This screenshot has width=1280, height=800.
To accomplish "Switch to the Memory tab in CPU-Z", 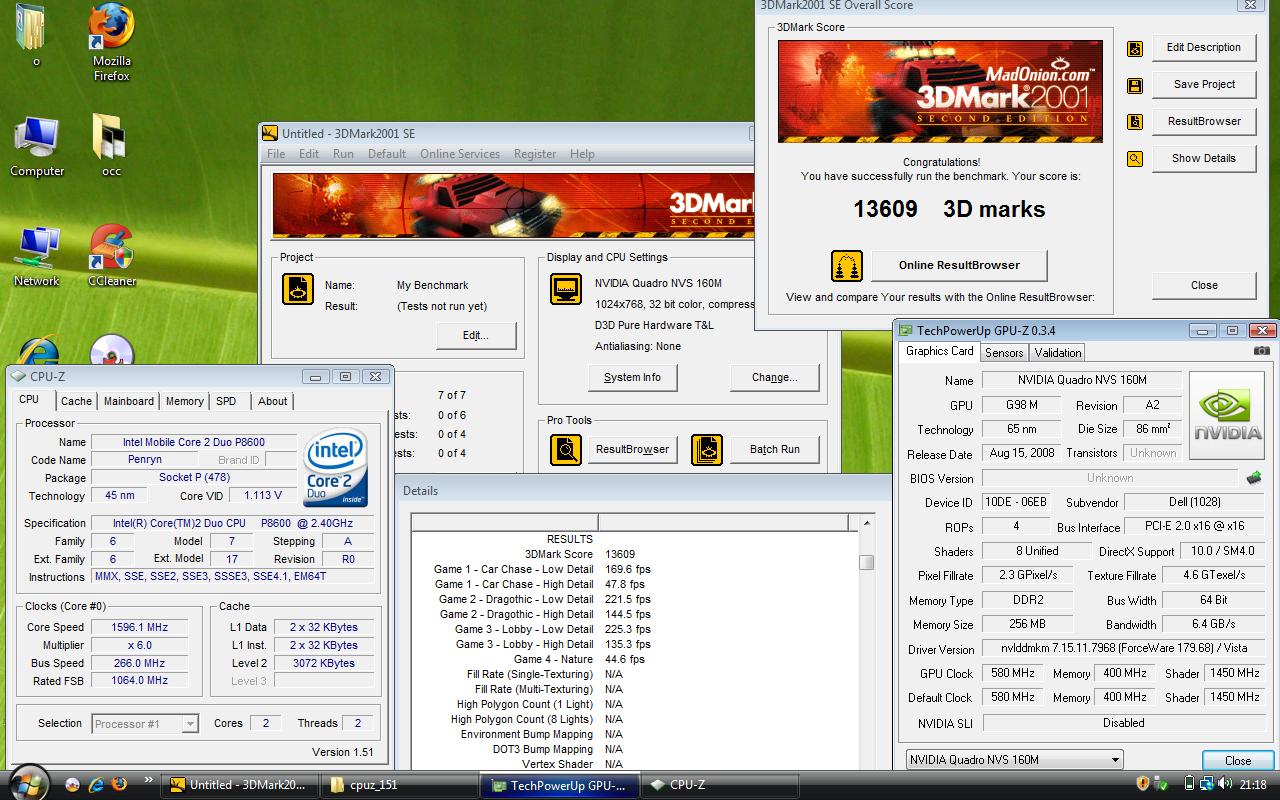I will click(x=184, y=401).
